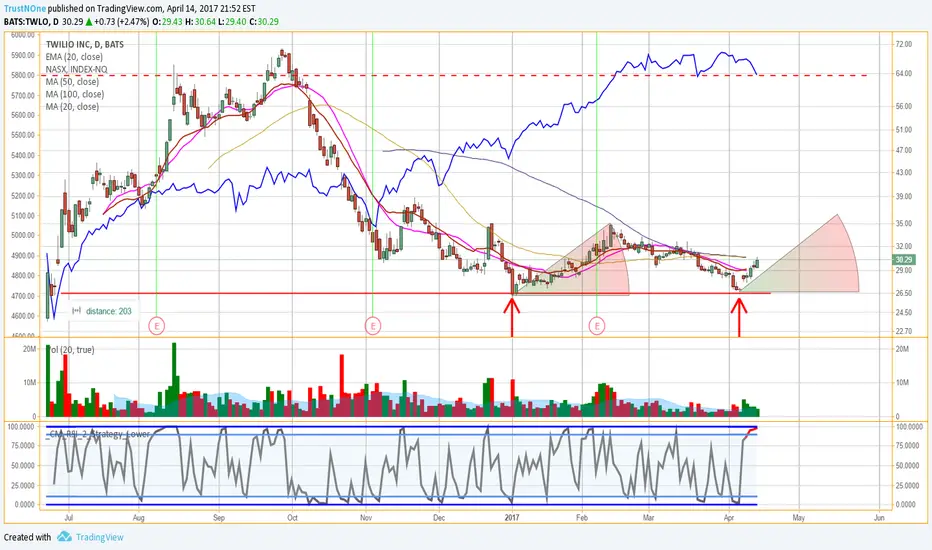932x550 pixels.
Task: Click the '2017' label on time axis
Action: tap(512, 518)
